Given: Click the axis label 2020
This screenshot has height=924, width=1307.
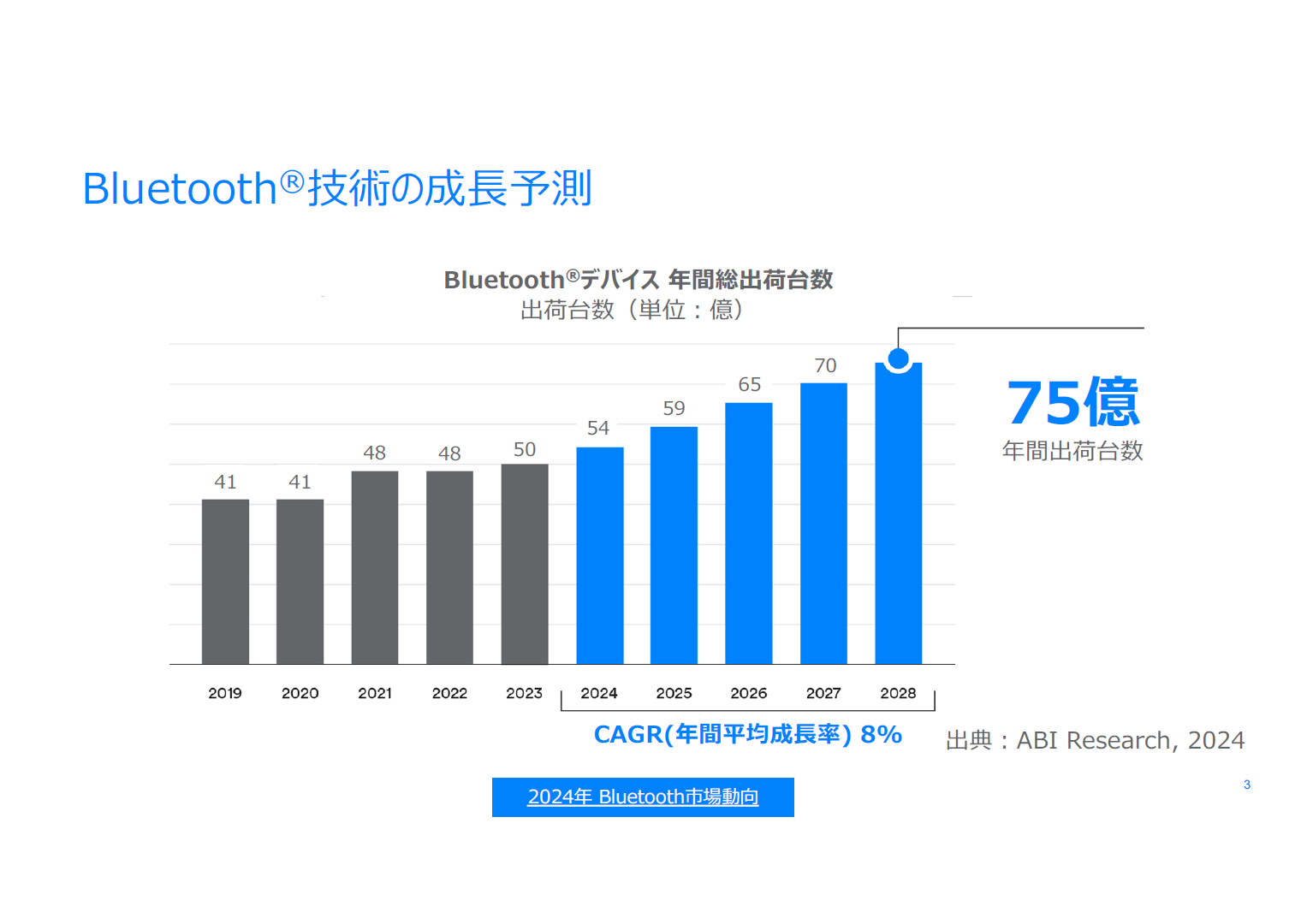Looking at the screenshot, I should [300, 693].
